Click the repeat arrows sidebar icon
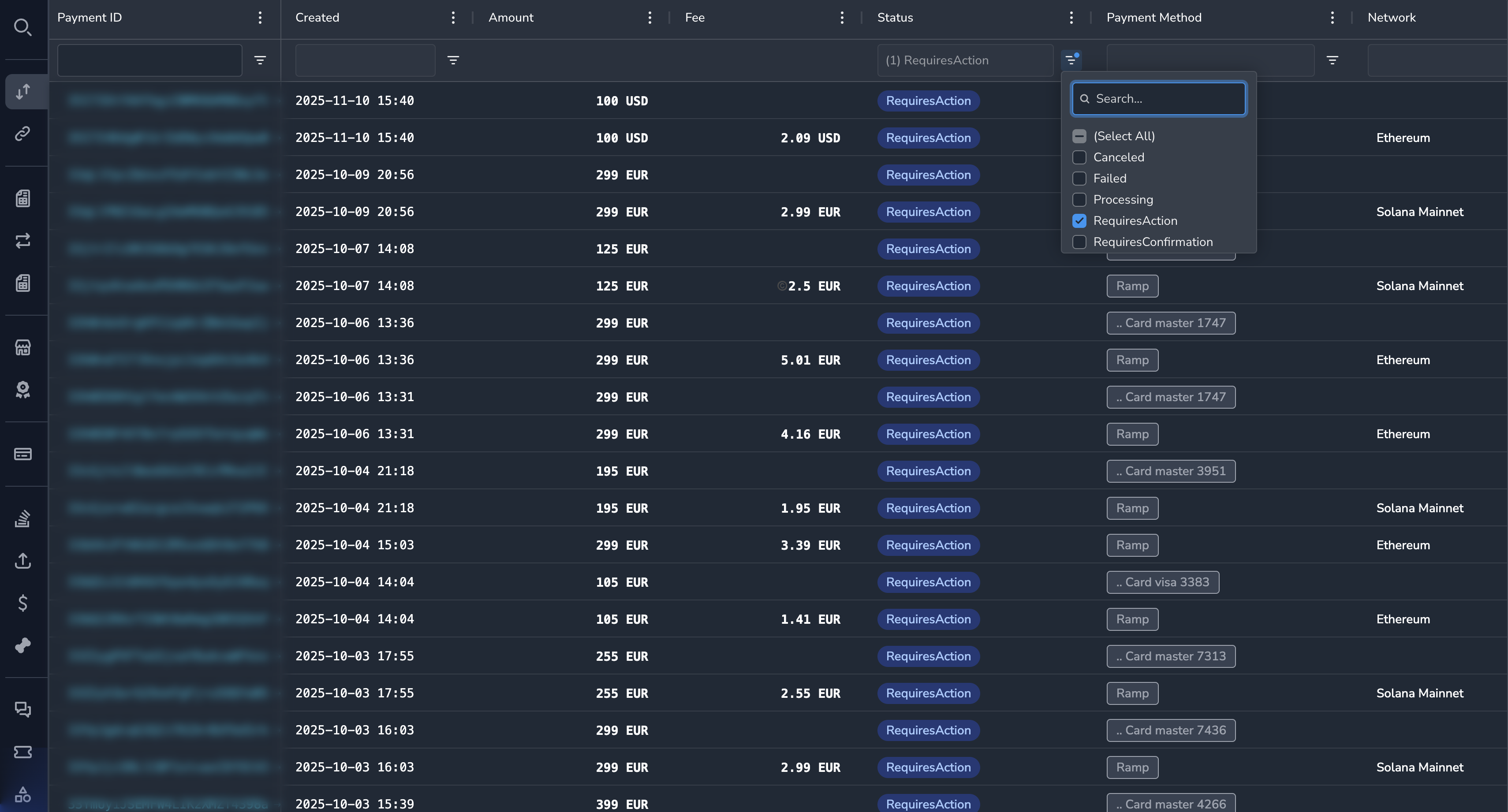 point(23,241)
